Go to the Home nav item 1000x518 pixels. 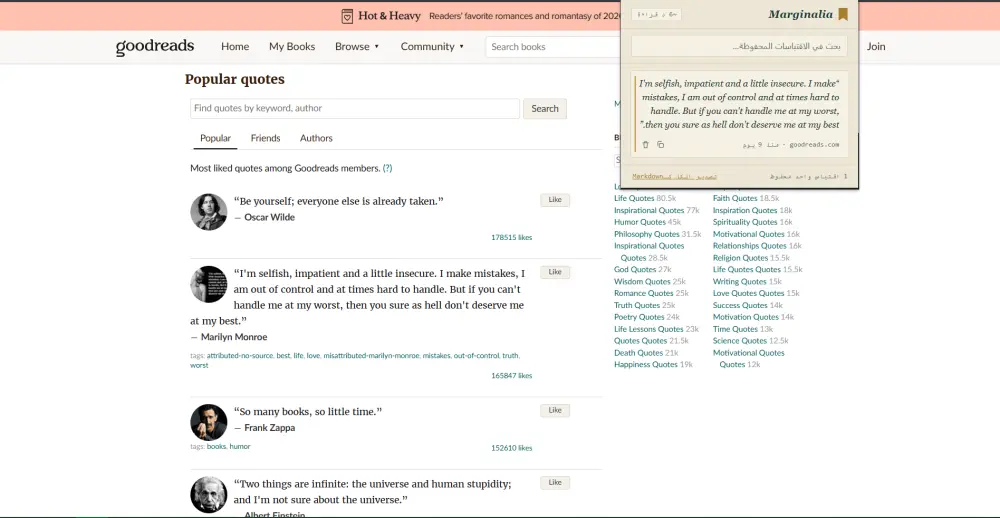tap(235, 47)
